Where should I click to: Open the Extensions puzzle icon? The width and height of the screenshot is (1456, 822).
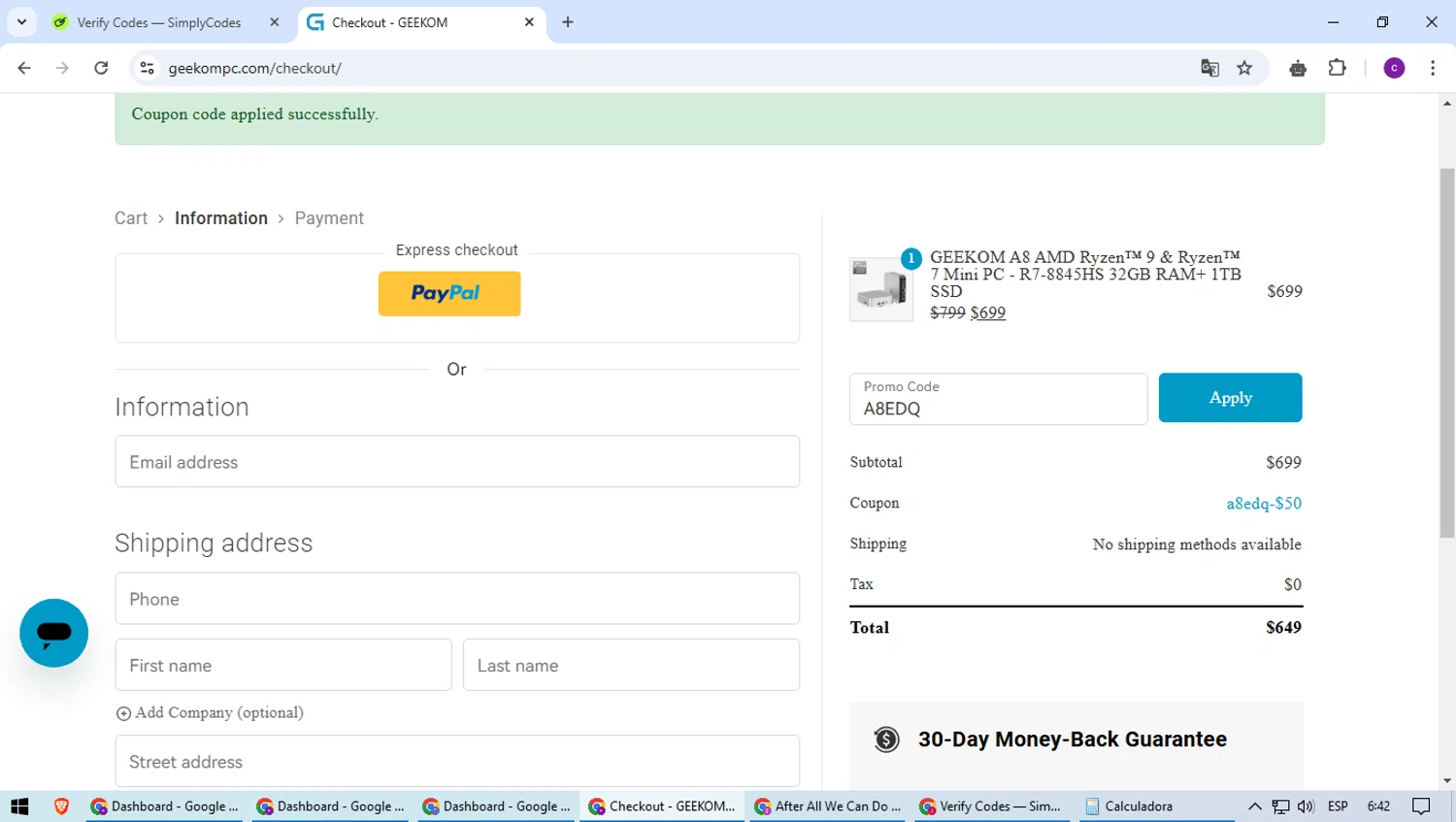1338,68
